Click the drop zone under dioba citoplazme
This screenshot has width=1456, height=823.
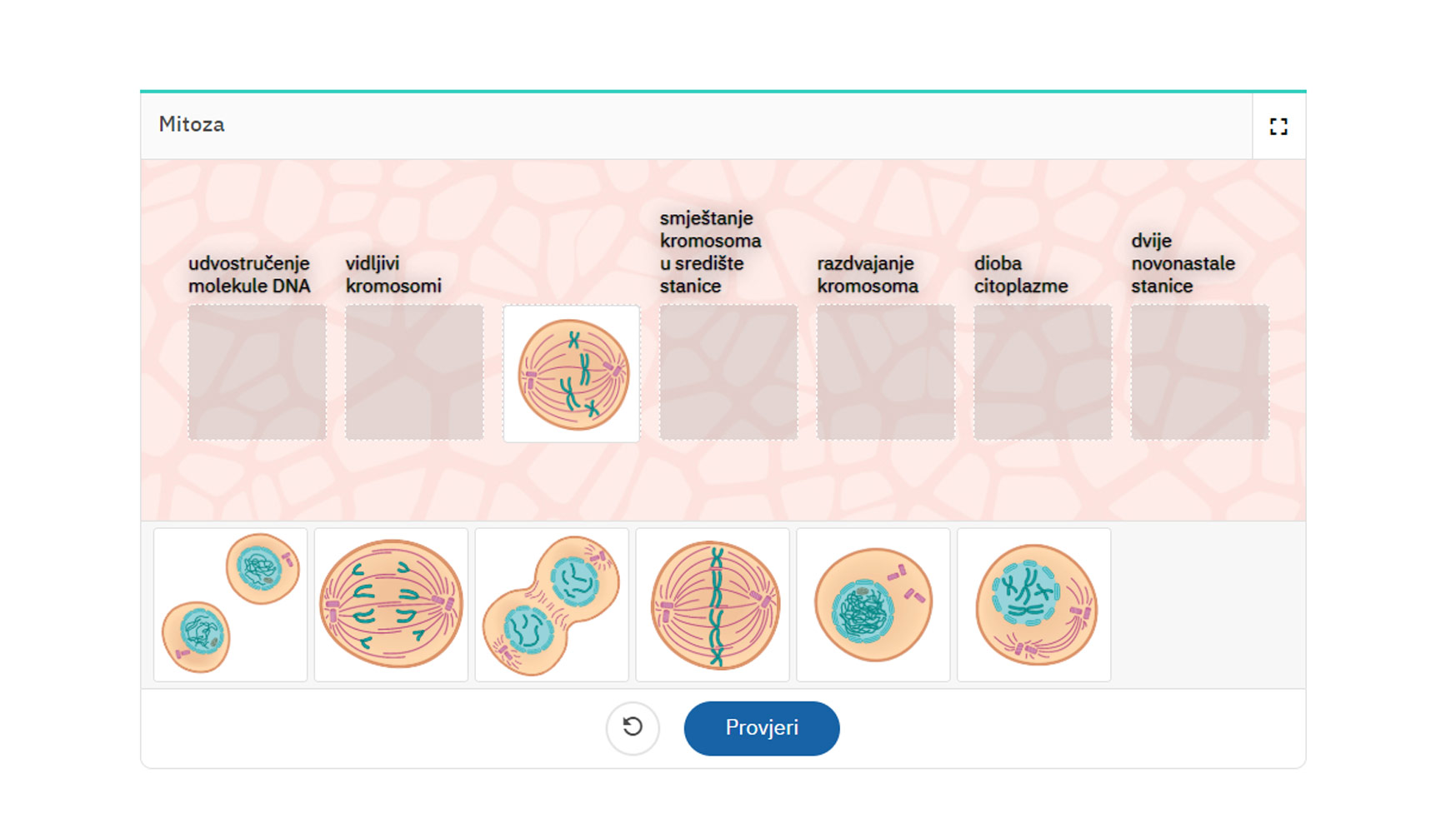[x=1043, y=372]
